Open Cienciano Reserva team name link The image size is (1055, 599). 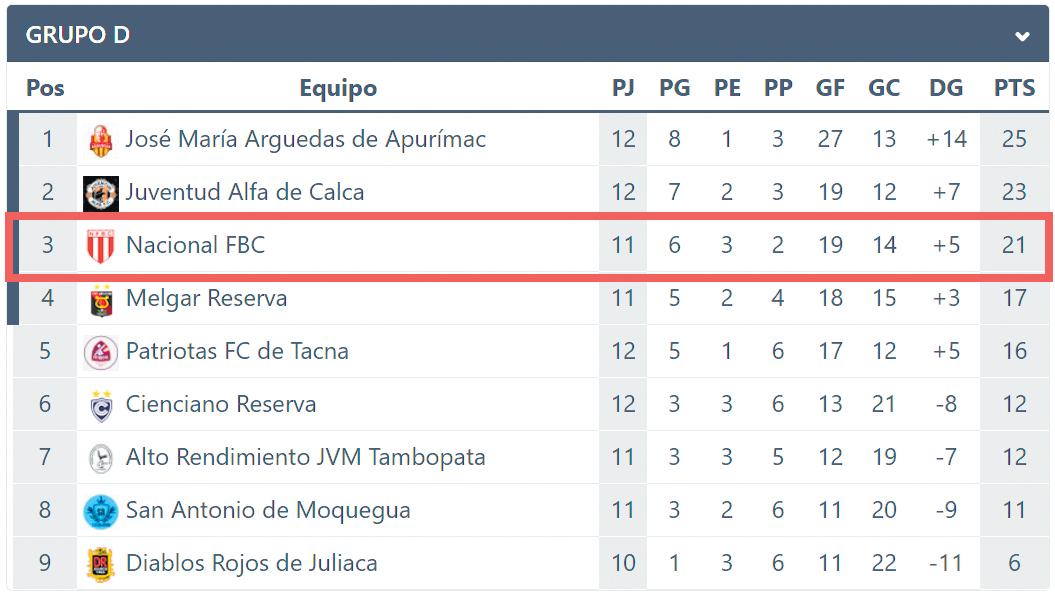pos(221,404)
